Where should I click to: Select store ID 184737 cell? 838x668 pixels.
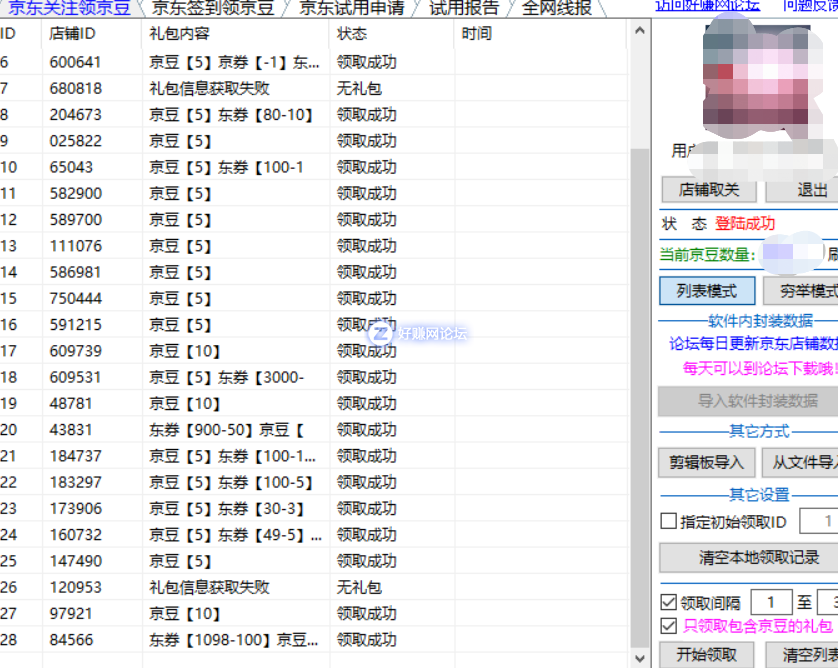point(75,456)
